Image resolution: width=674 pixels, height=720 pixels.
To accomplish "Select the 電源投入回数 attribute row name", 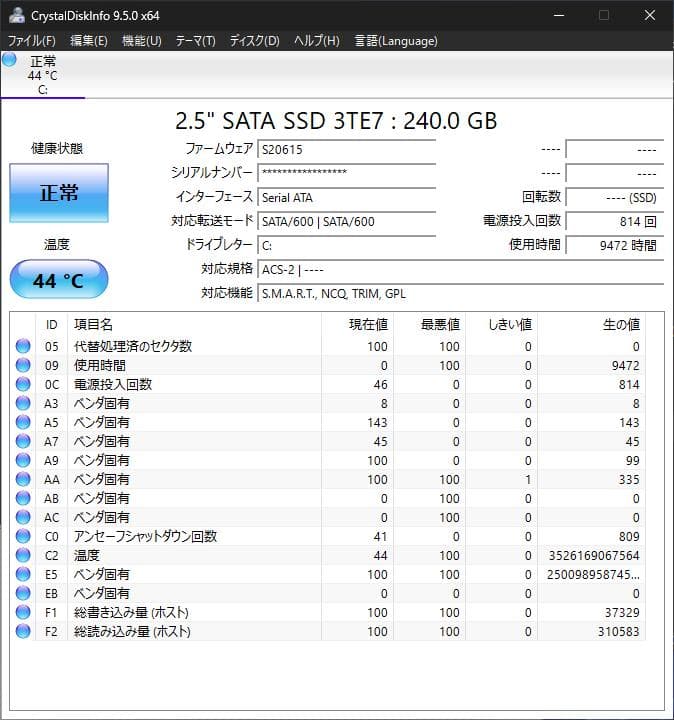I will tap(112, 384).
